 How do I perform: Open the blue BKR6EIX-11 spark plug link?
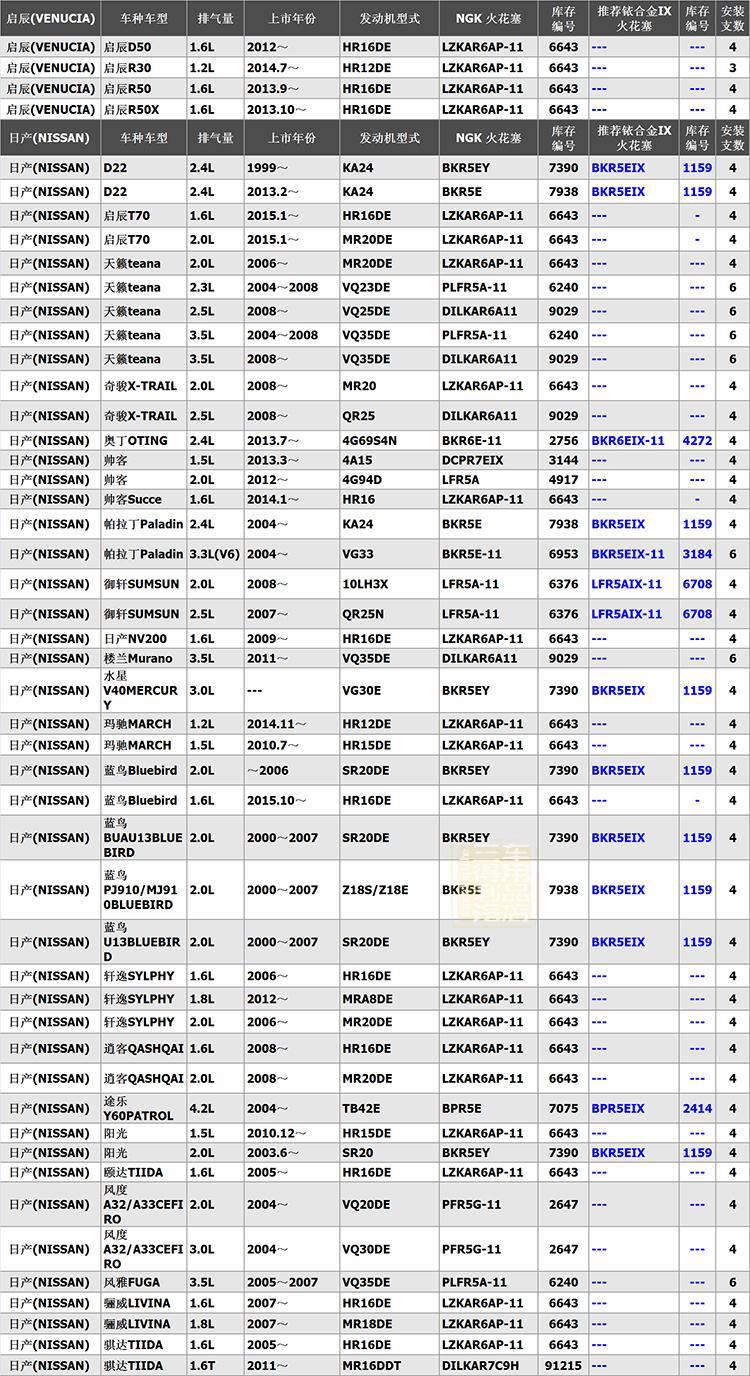[x=628, y=441]
